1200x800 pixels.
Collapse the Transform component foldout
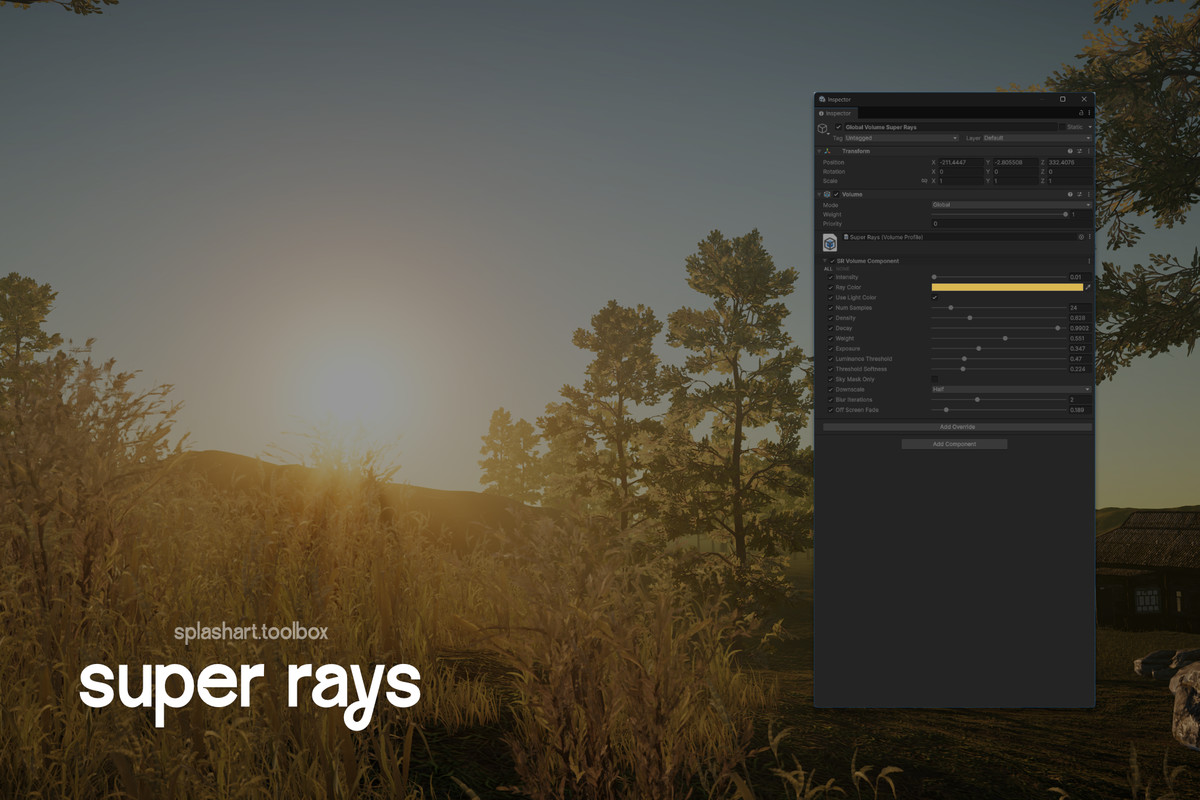point(819,151)
